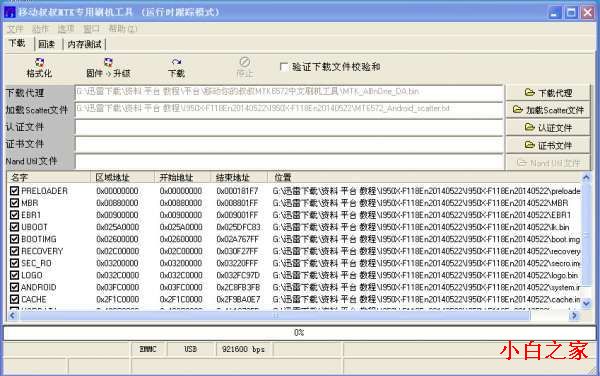Open the 窗口 menu
Image resolution: width=600 pixels, height=376 pixels.
tap(91, 29)
